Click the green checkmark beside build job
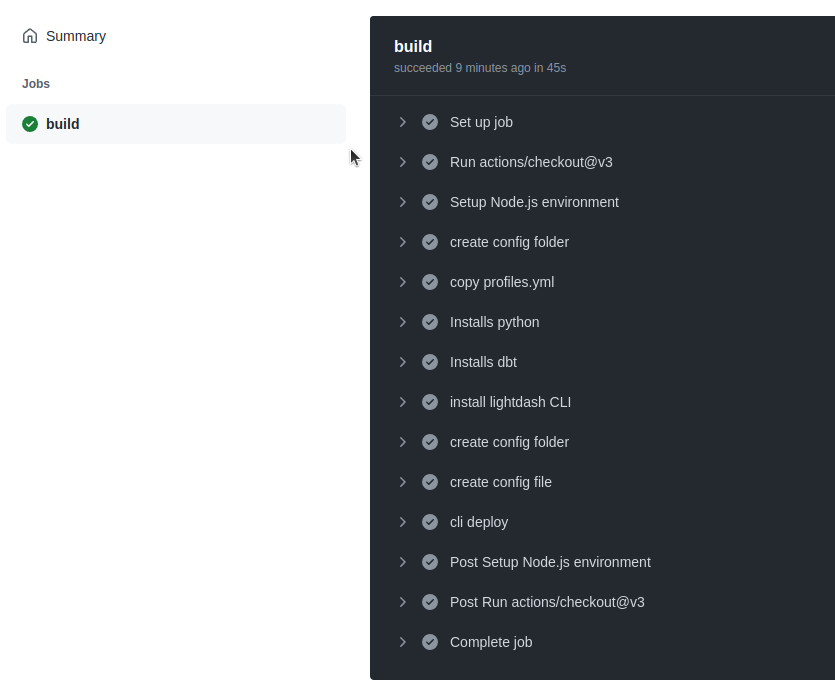The width and height of the screenshot is (835, 685). [29, 124]
